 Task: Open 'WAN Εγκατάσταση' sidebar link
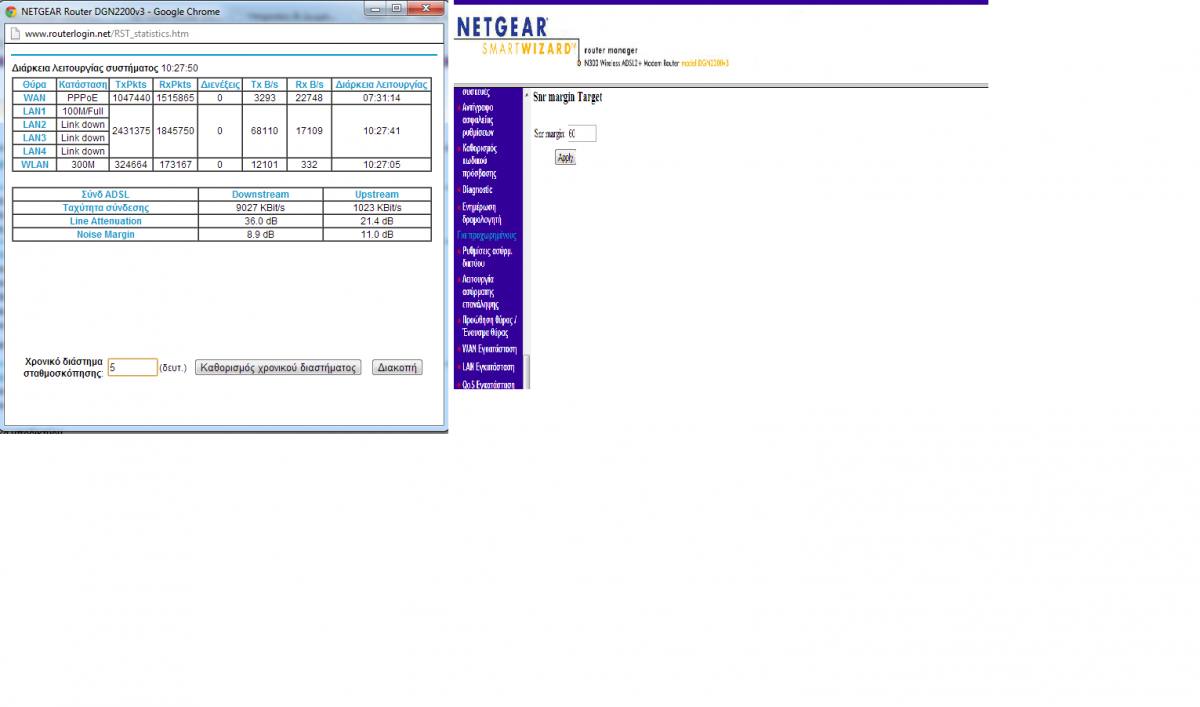point(489,349)
